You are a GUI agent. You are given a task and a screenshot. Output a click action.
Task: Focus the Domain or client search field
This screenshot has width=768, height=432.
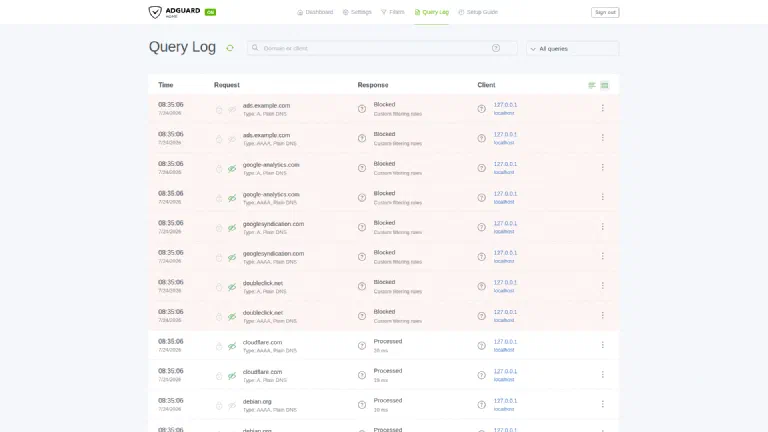[x=382, y=48]
